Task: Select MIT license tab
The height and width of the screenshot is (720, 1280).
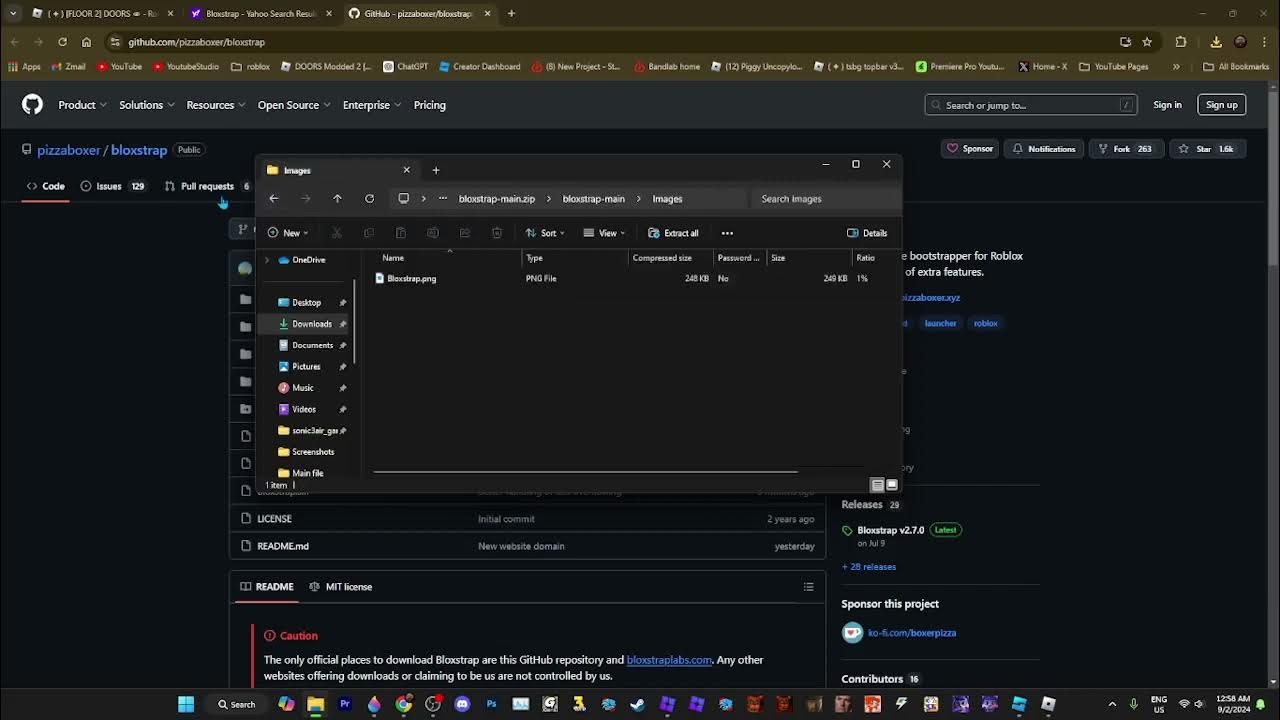Action: point(341,587)
